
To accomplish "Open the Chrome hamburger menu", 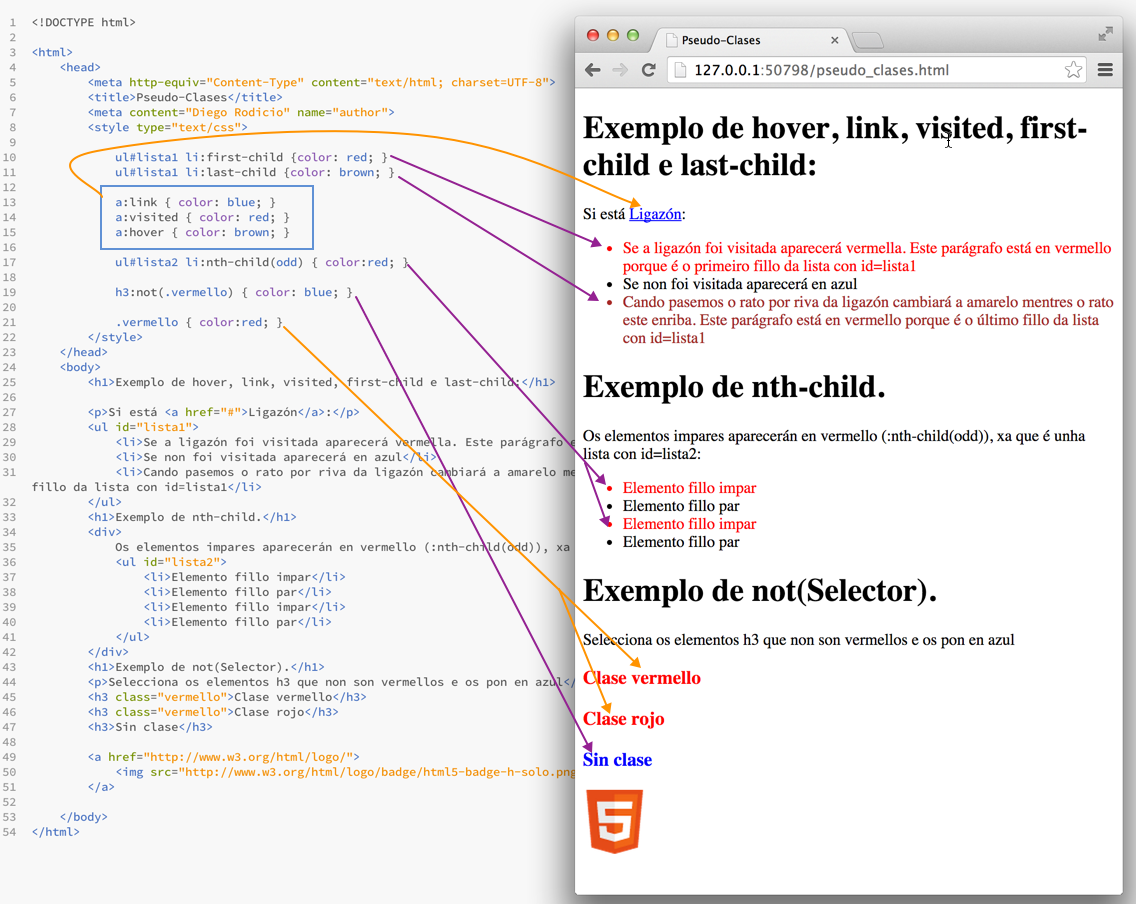I will [x=1105, y=70].
